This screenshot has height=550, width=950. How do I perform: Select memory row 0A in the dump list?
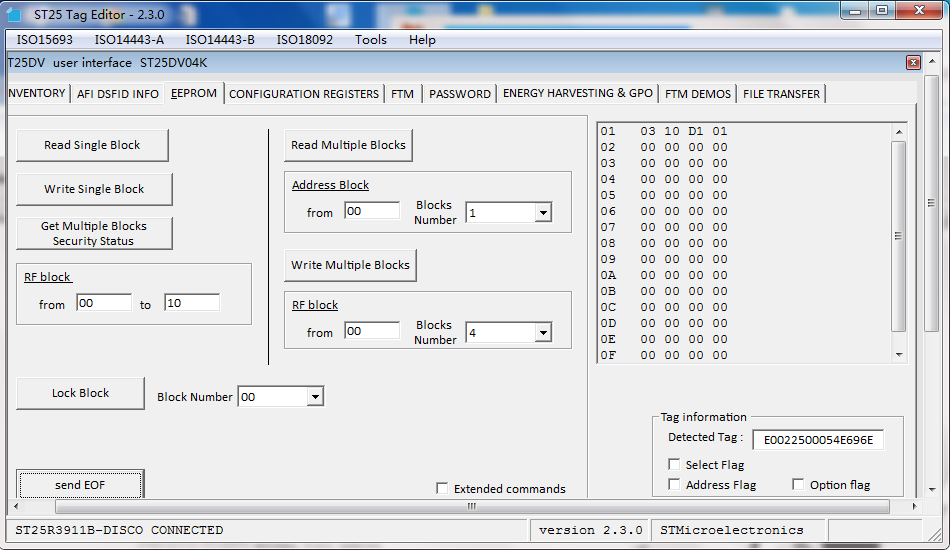click(x=664, y=276)
